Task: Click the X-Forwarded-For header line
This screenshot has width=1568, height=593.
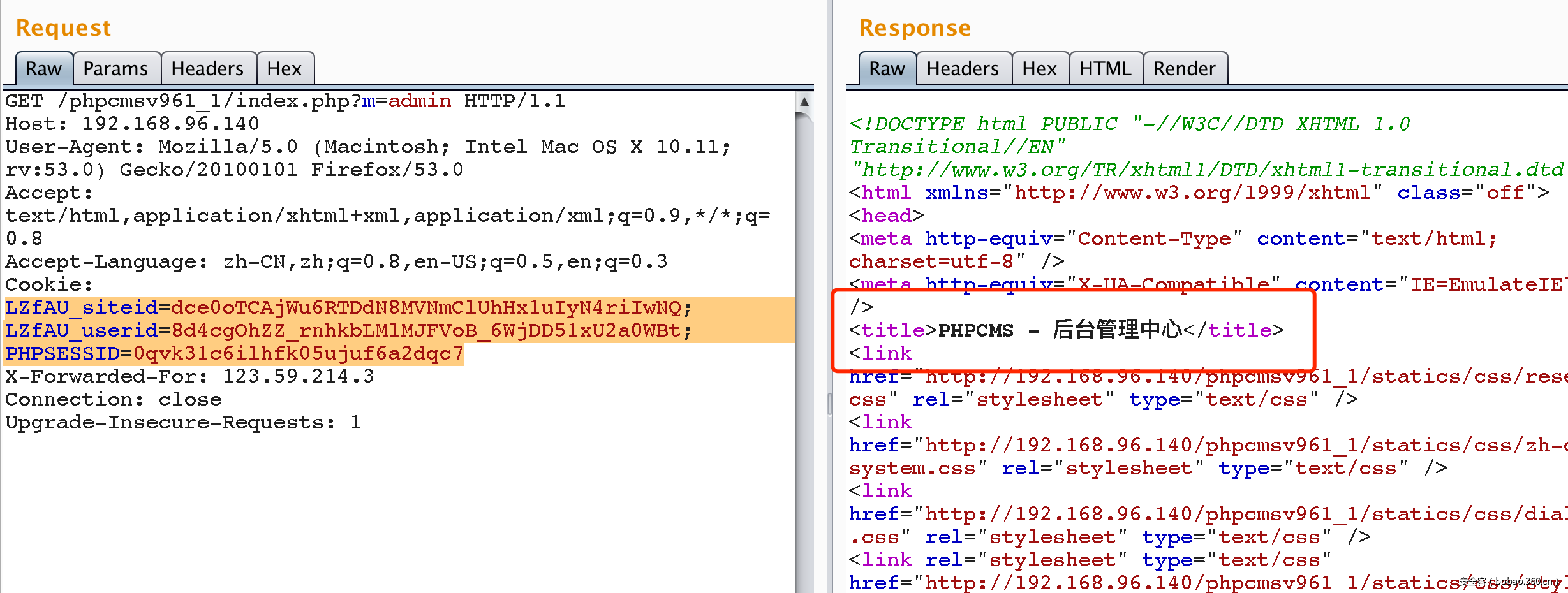Action: click(189, 376)
